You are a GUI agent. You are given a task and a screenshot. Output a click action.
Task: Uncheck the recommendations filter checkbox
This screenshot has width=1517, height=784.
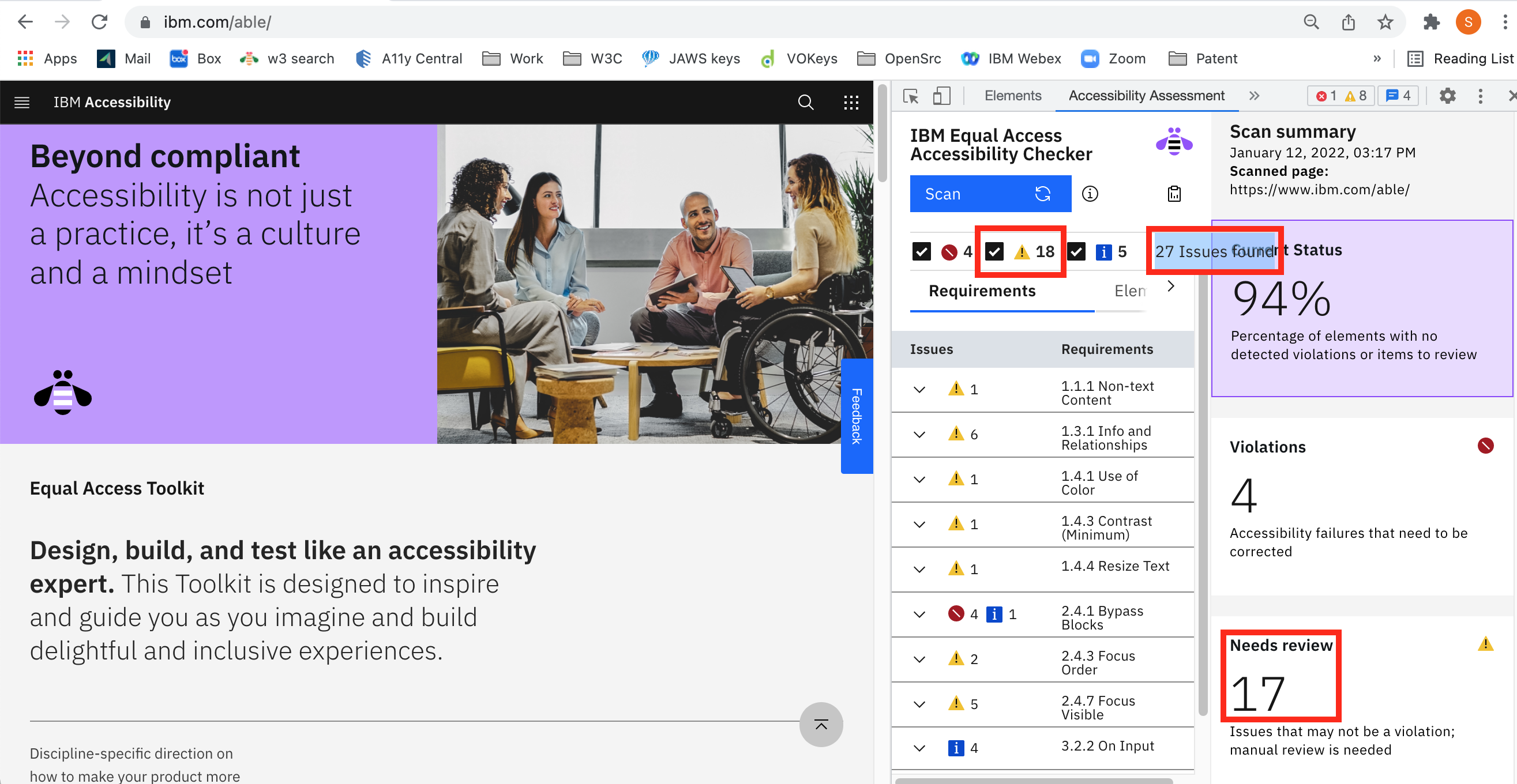[1076, 252]
